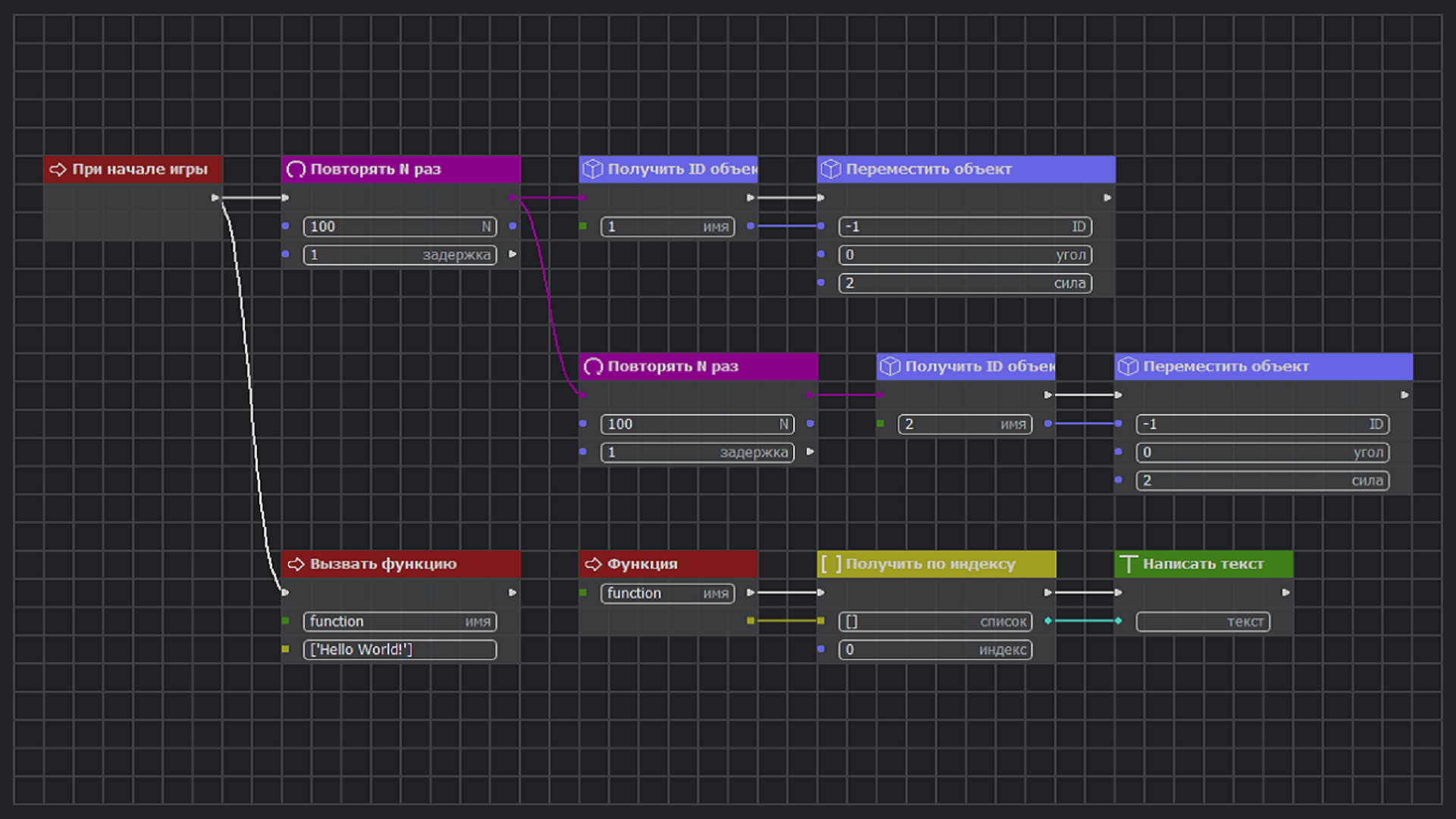
Task: Click the input flow pin of 'Вызвать функцию'
Action: click(285, 592)
